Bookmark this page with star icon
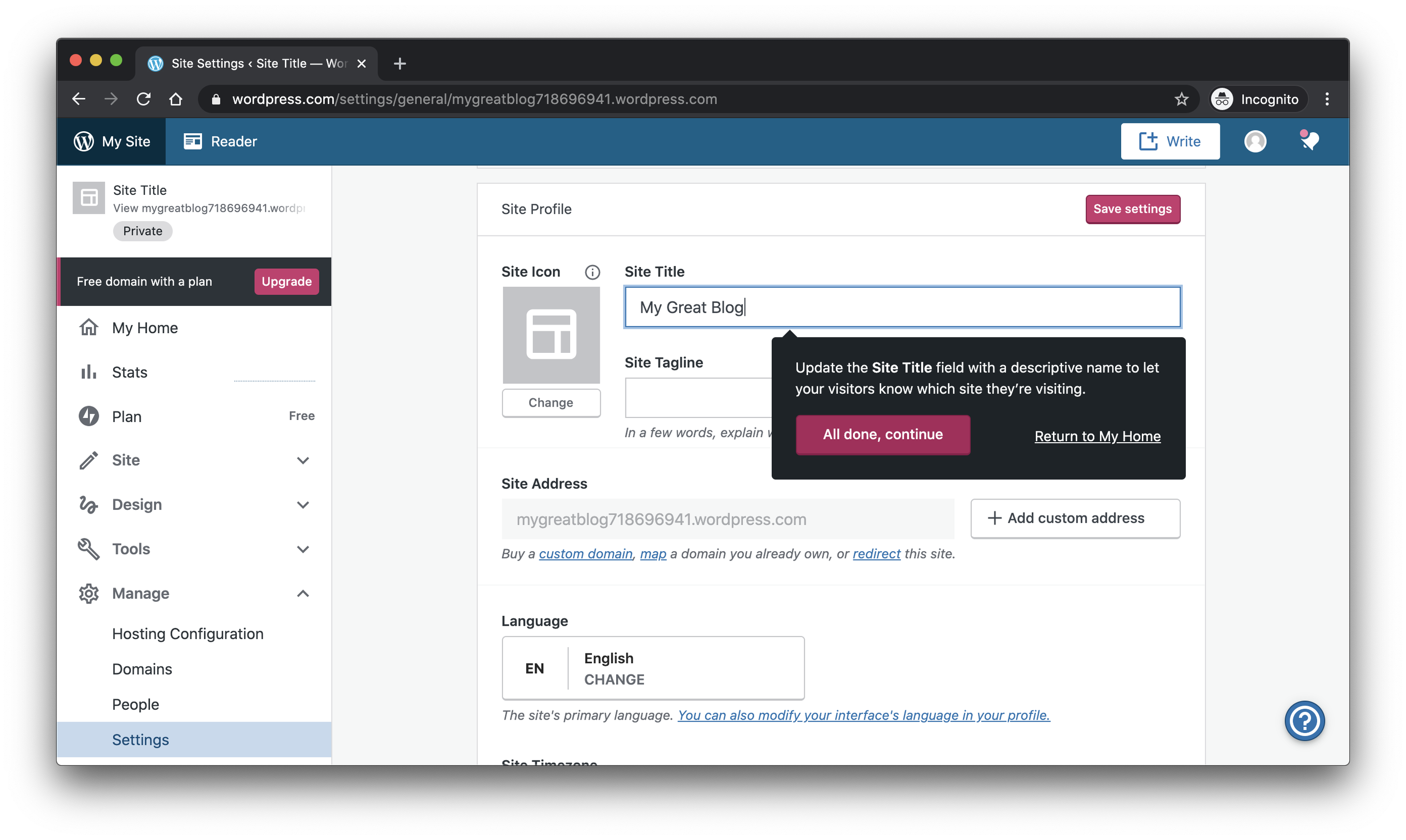The height and width of the screenshot is (840, 1406). [x=1181, y=99]
